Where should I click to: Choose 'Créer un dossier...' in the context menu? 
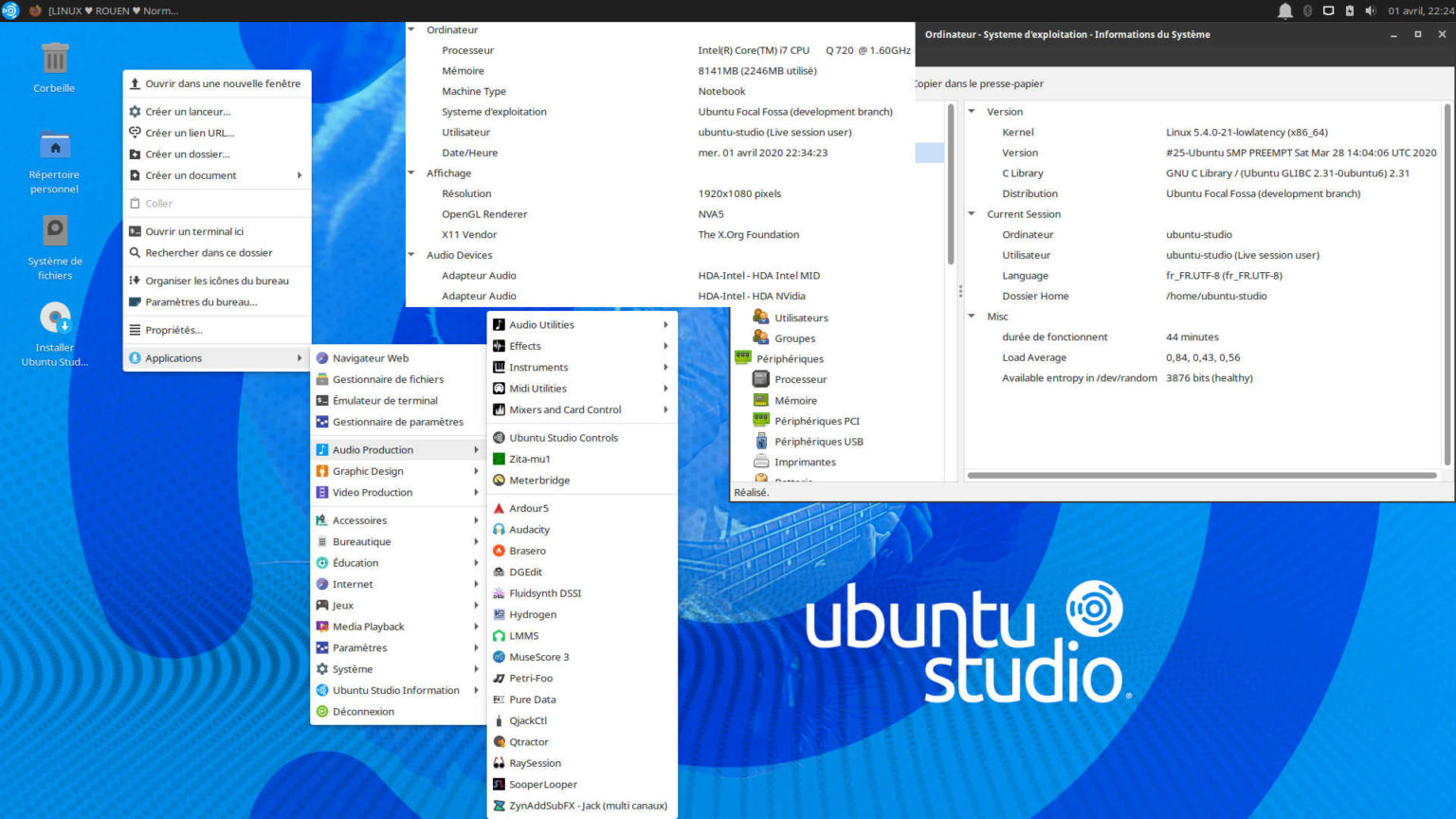186,154
